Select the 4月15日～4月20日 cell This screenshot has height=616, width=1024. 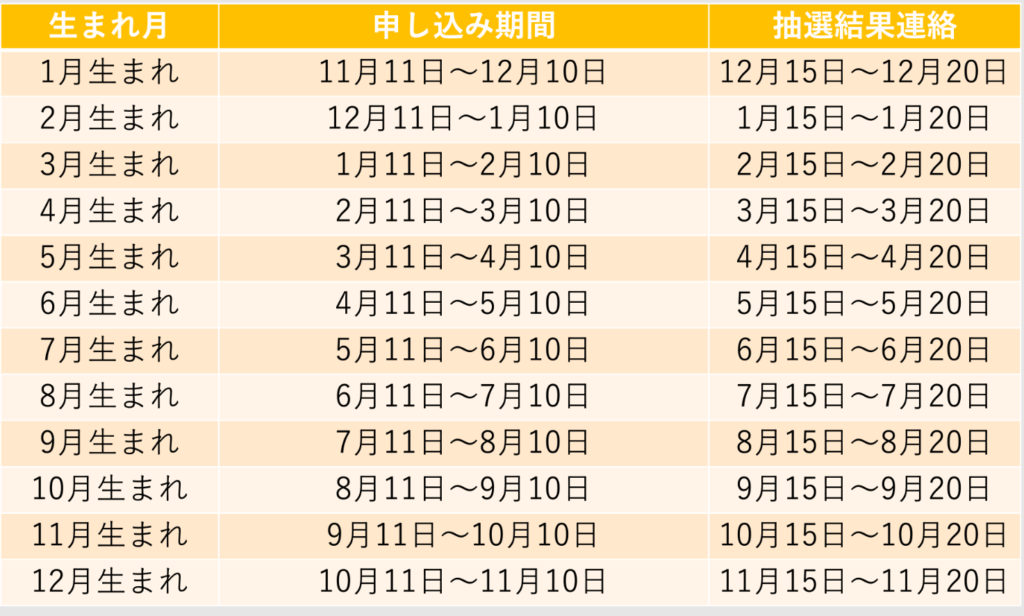coord(864,258)
